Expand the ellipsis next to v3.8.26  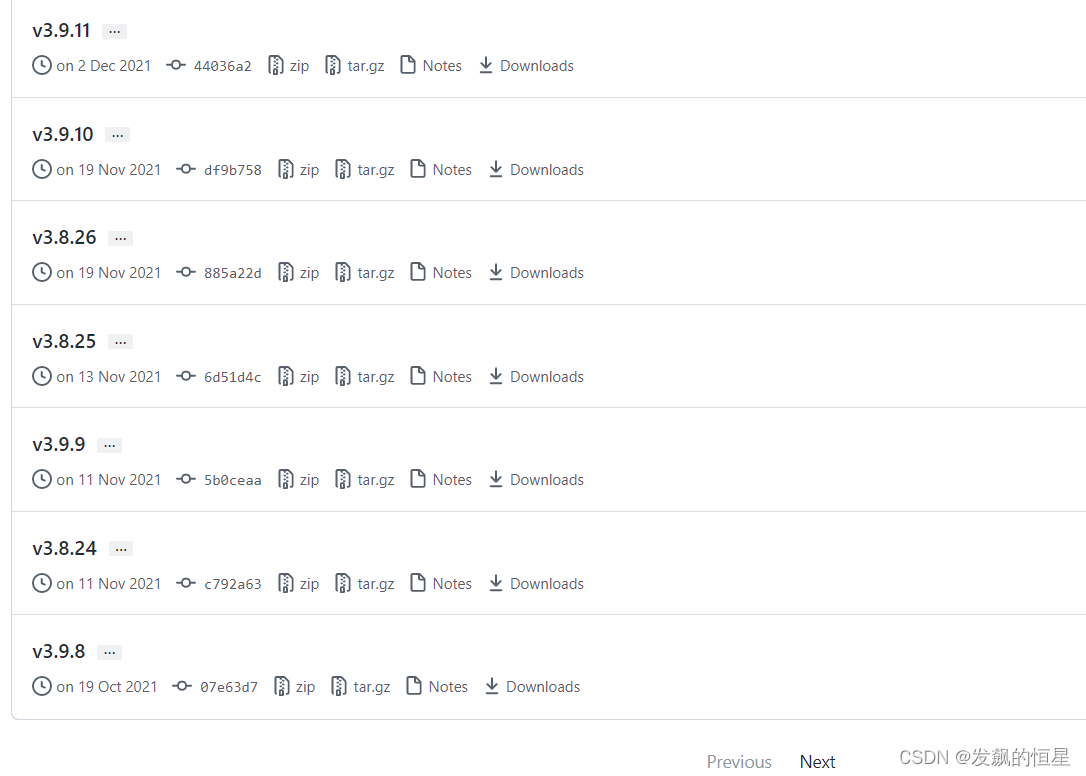[121, 238]
